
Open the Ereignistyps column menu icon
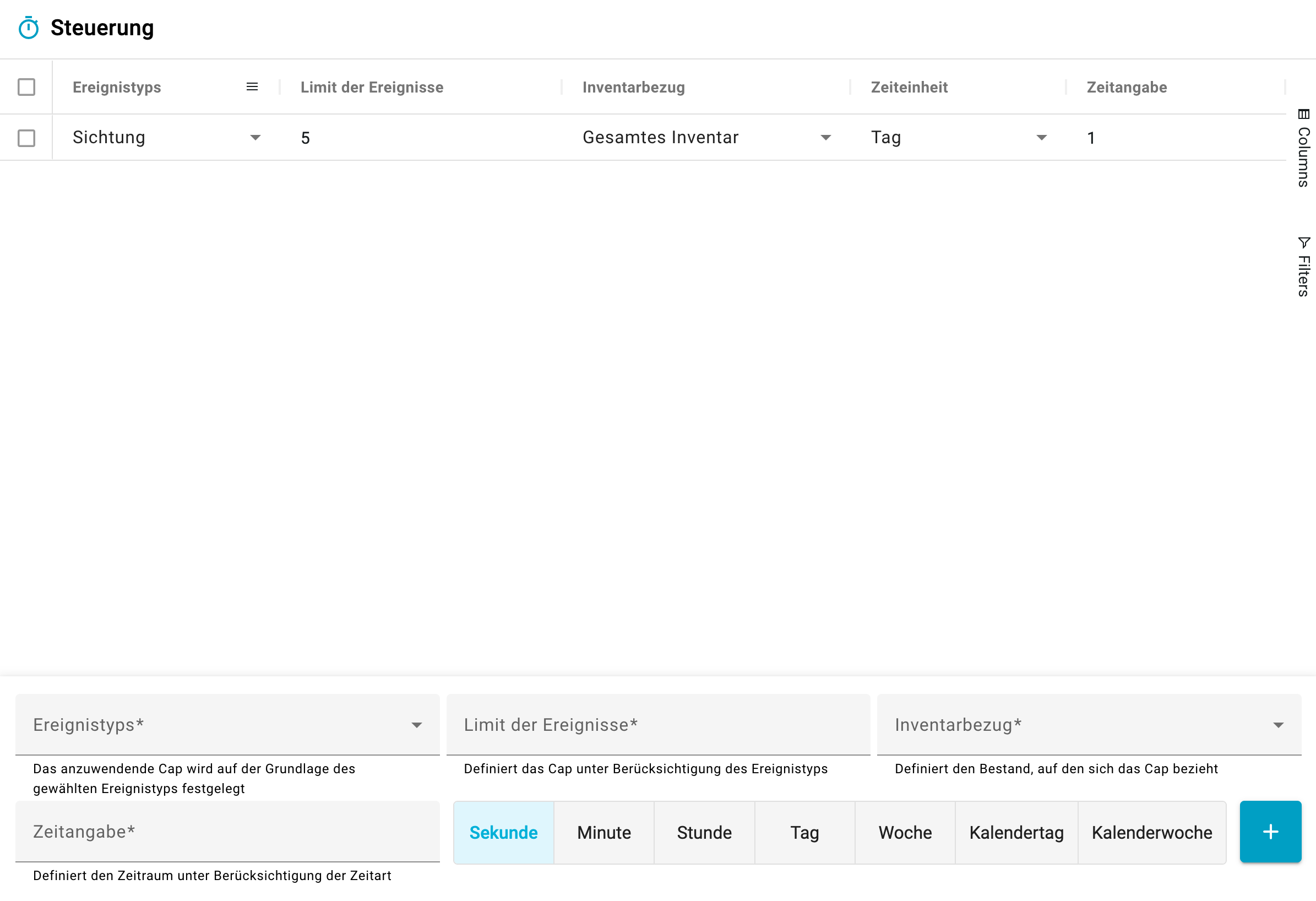coord(252,86)
